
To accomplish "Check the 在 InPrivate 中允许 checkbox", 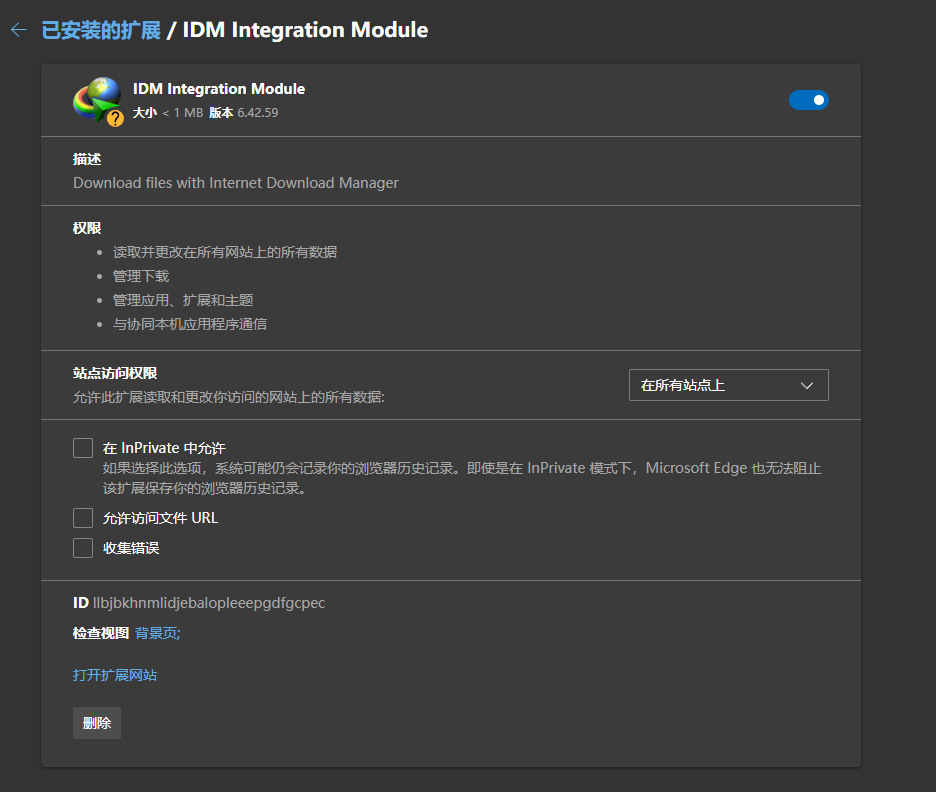I will [83, 448].
